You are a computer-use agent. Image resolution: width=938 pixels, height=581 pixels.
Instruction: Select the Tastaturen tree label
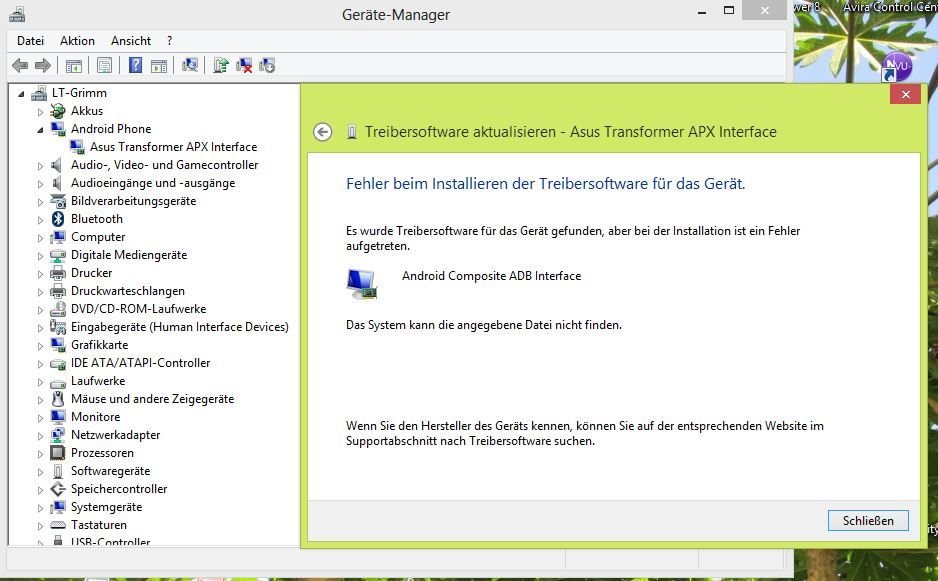99,525
